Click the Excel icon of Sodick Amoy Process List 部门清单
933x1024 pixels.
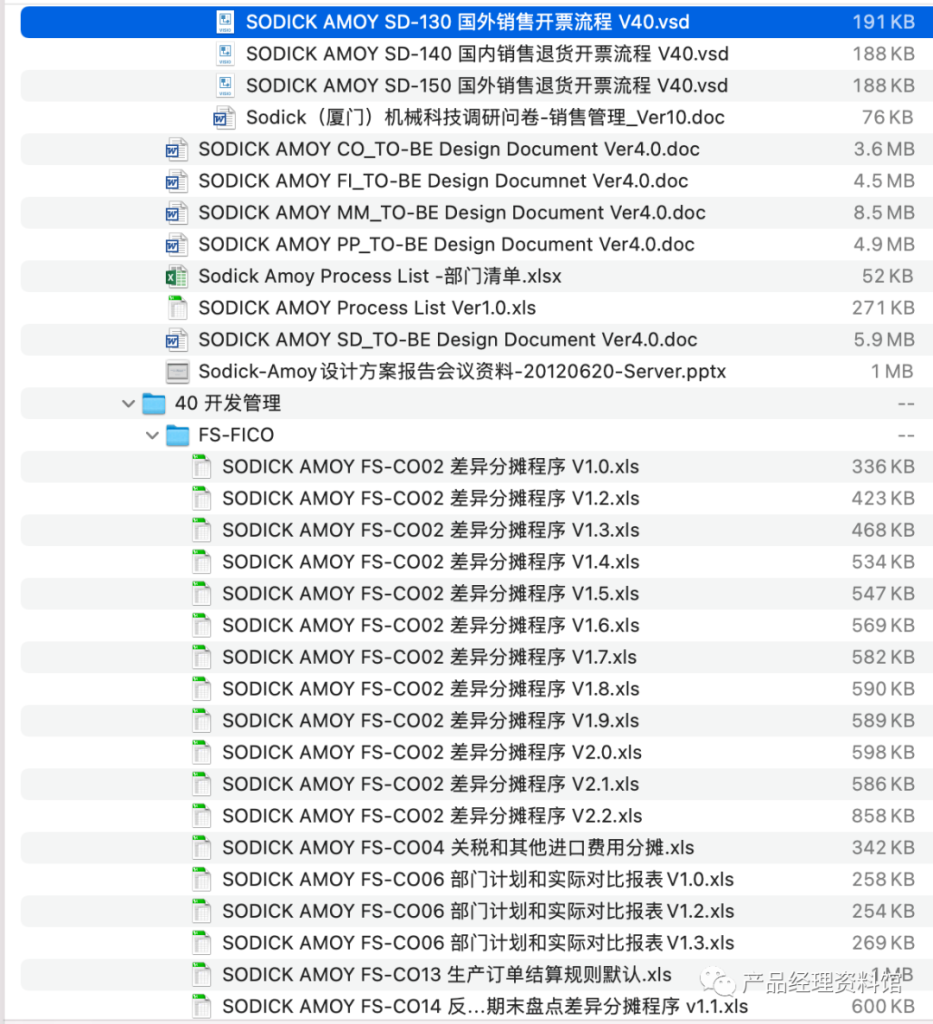click(x=177, y=276)
